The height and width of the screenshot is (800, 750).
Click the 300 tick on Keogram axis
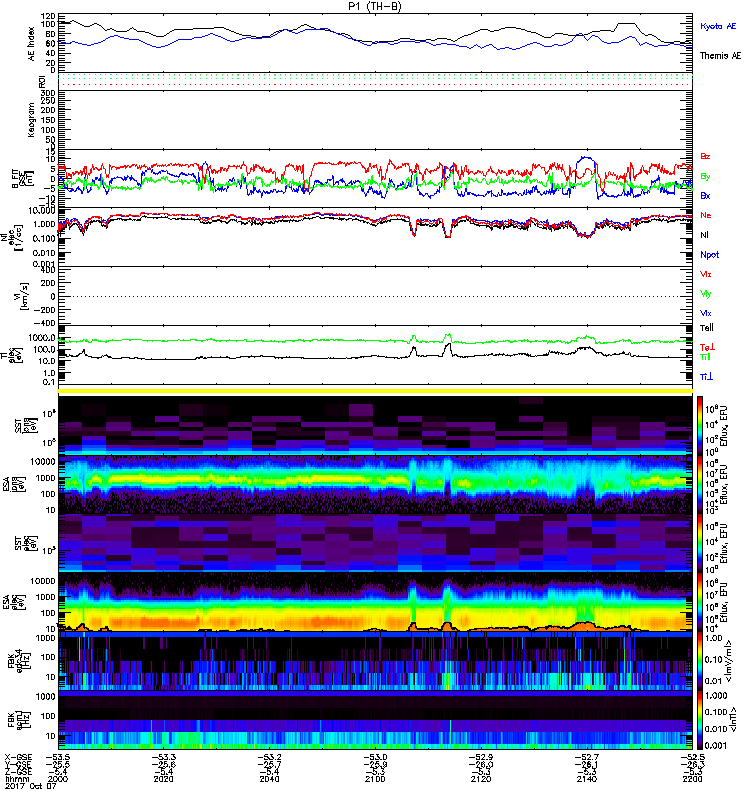[x=48, y=93]
